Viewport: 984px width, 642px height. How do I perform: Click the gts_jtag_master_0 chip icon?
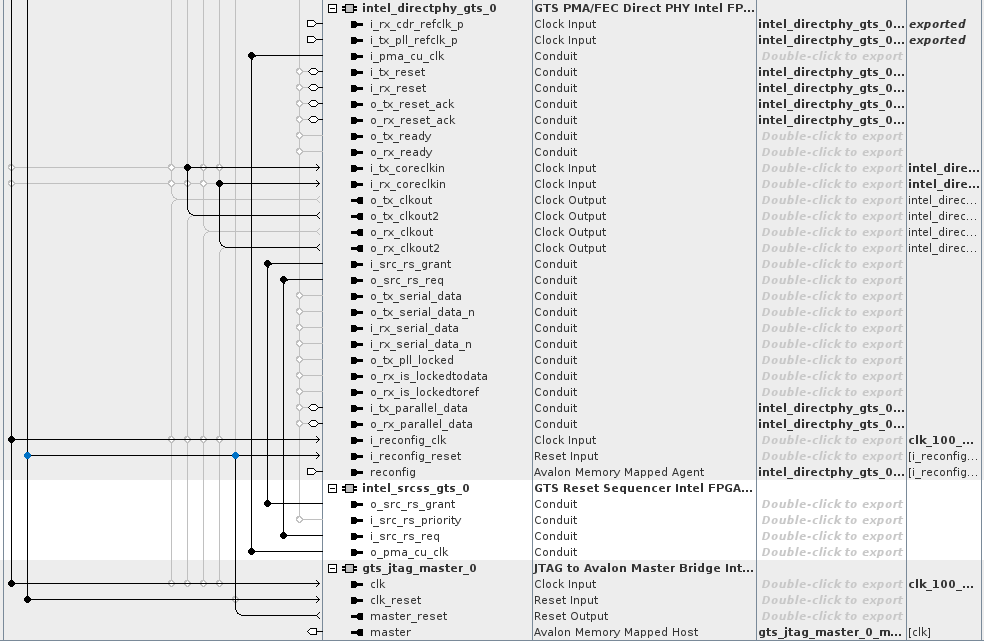tap(349, 569)
